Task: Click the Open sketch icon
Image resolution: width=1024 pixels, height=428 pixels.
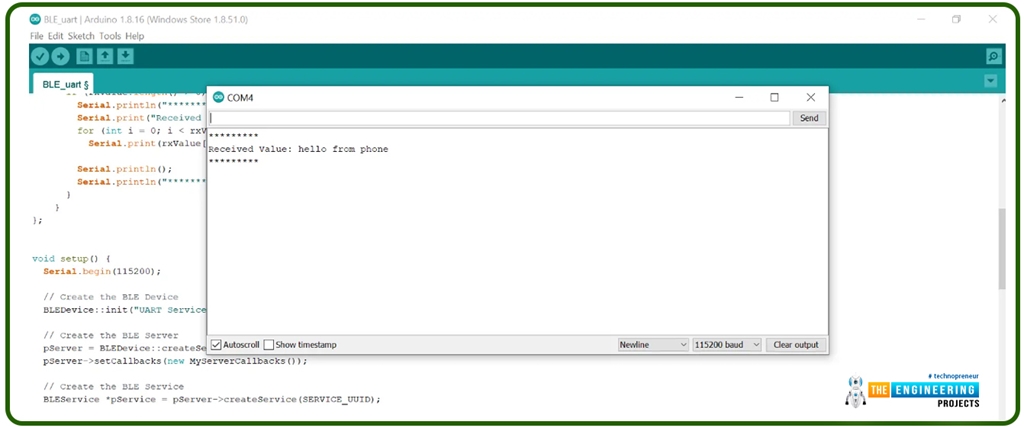Action: (x=104, y=57)
